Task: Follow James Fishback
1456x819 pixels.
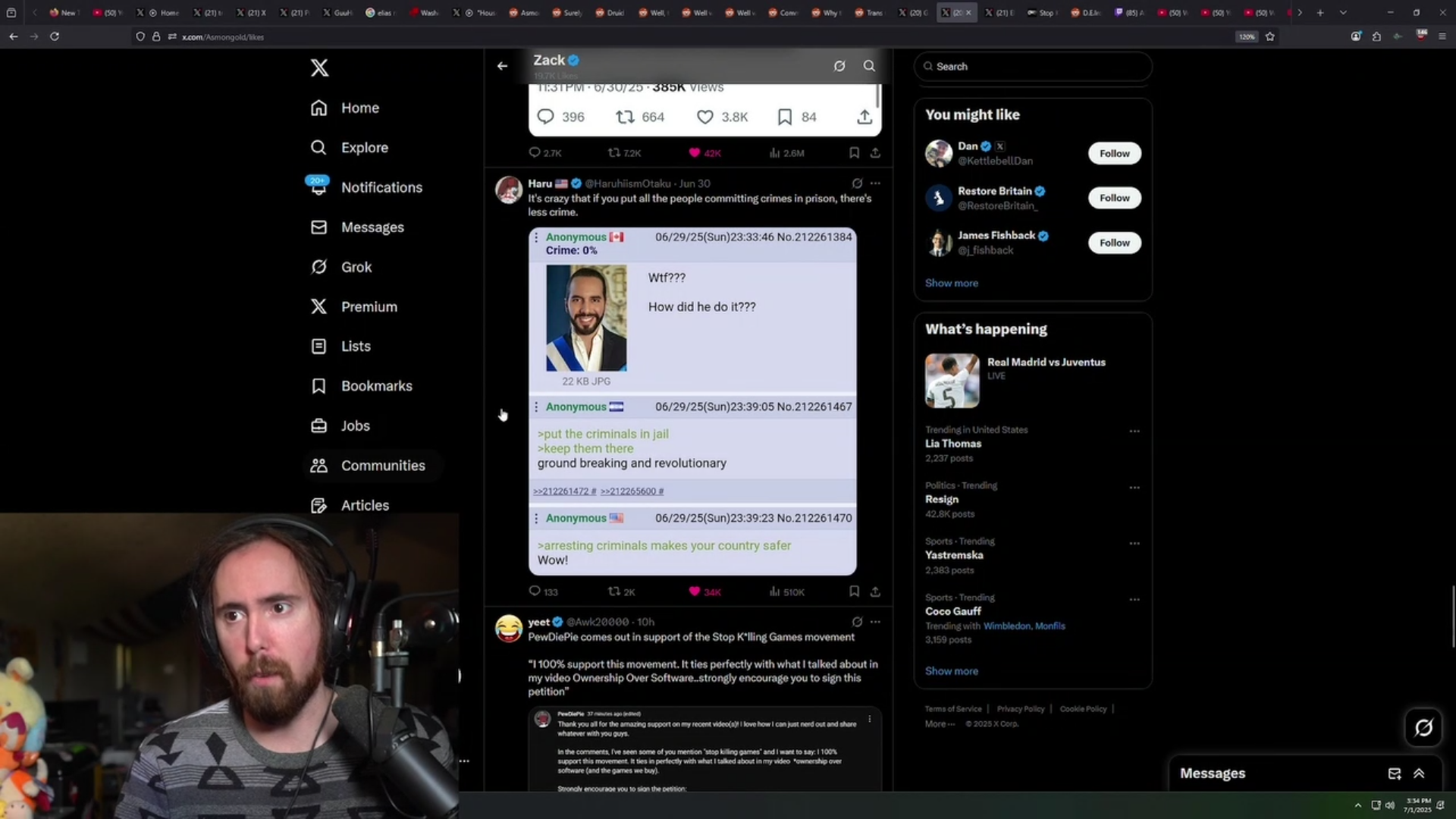Action: click(x=1114, y=243)
